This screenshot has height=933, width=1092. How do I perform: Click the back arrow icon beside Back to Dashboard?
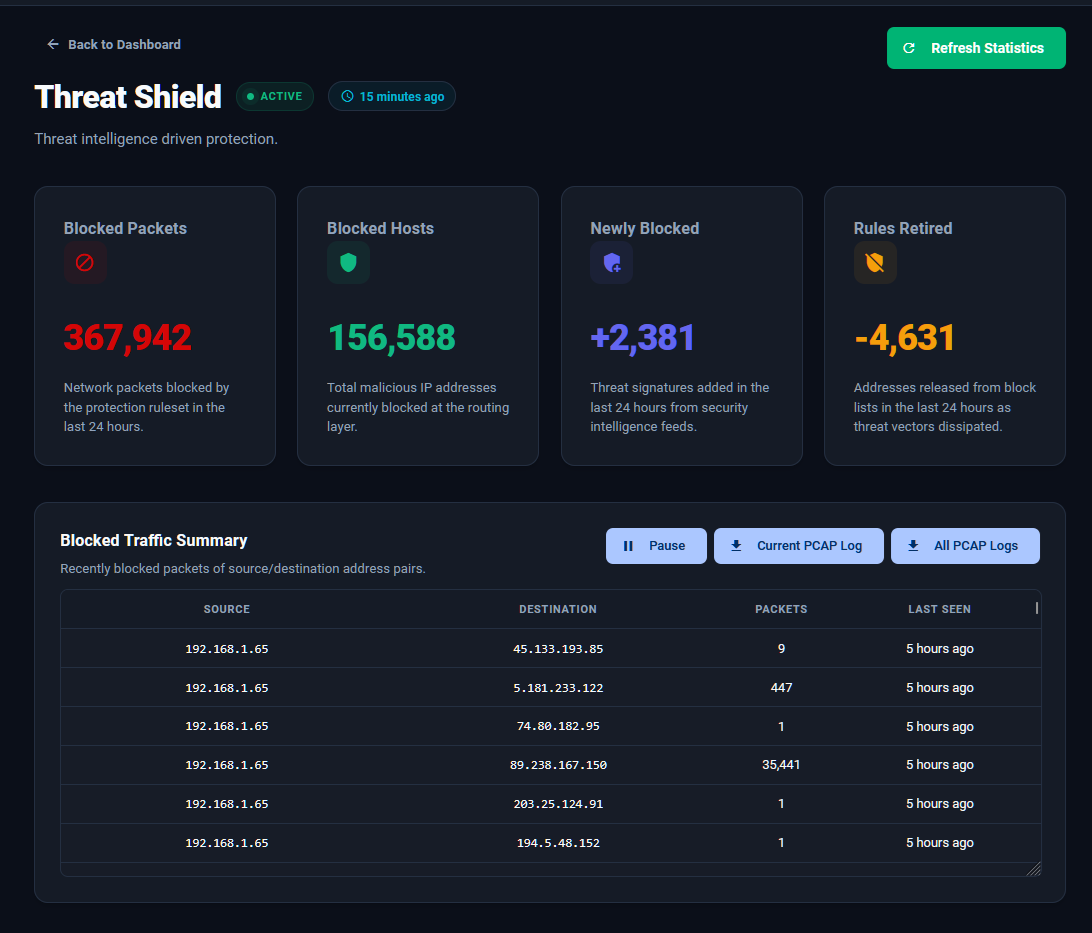tap(53, 45)
